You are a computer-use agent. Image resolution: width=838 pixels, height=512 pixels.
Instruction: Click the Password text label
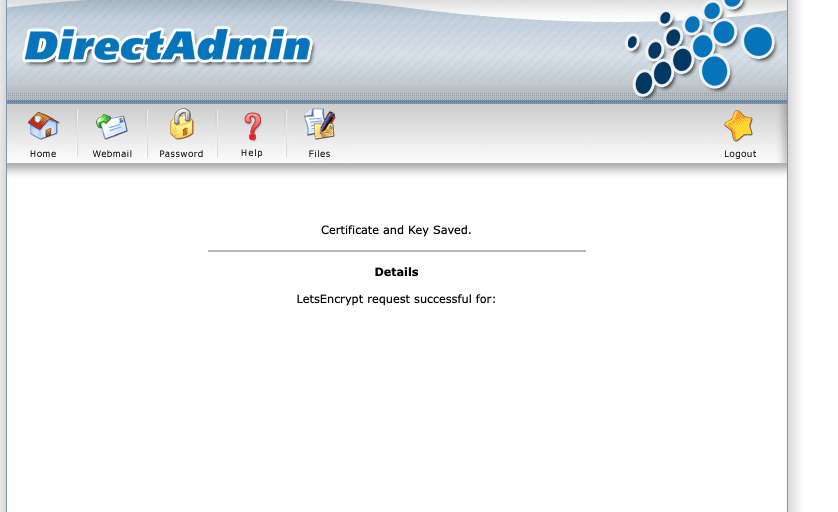tap(181, 154)
